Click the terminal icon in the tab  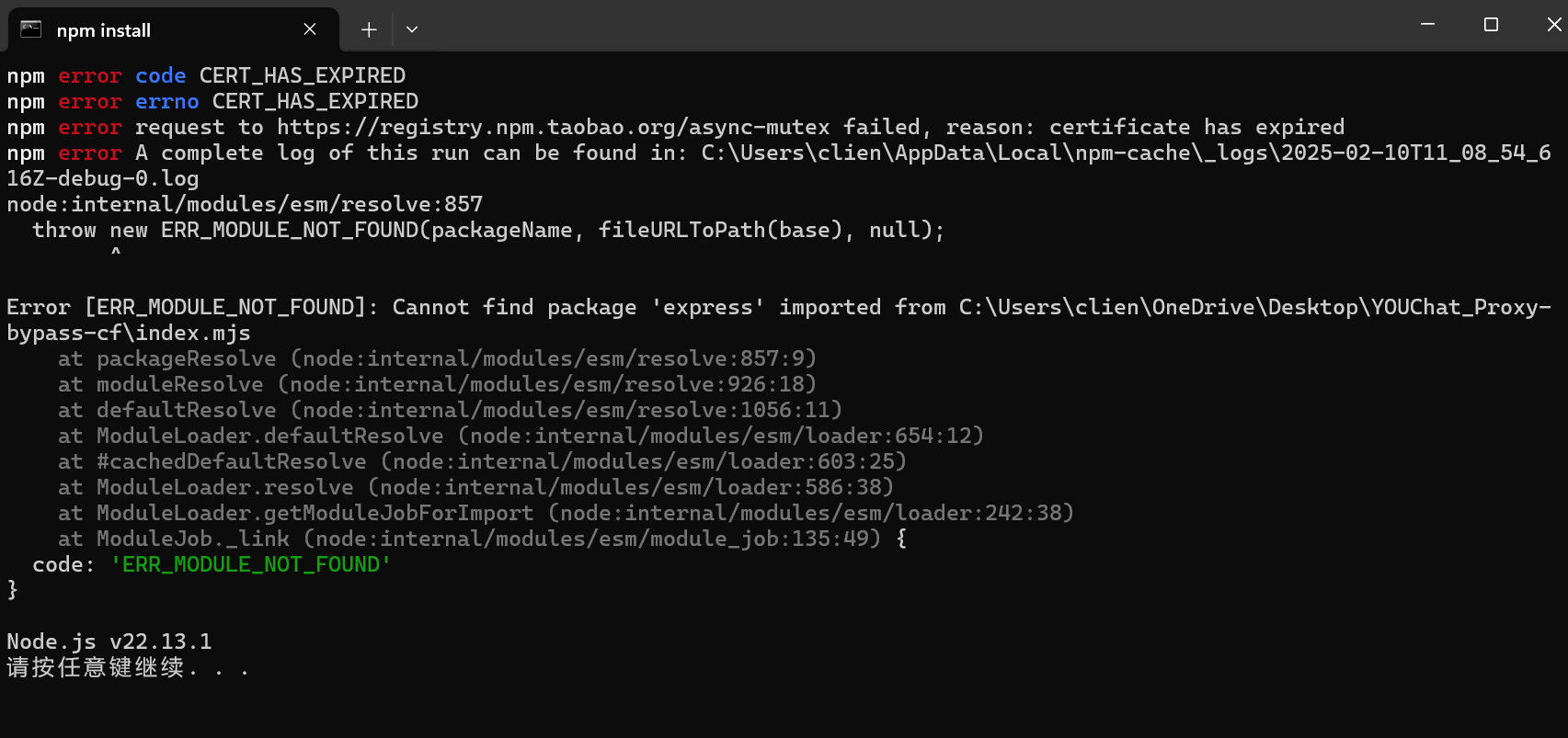pyautogui.click(x=31, y=29)
